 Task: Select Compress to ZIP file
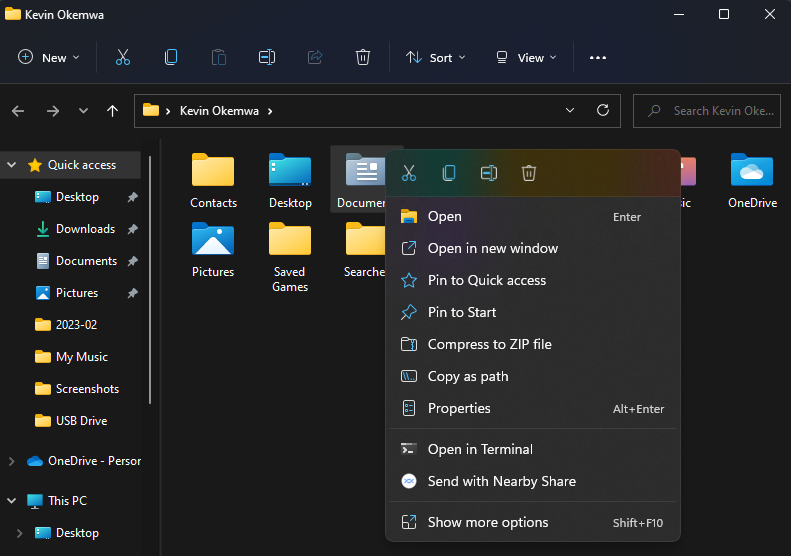pyautogui.click(x=489, y=344)
